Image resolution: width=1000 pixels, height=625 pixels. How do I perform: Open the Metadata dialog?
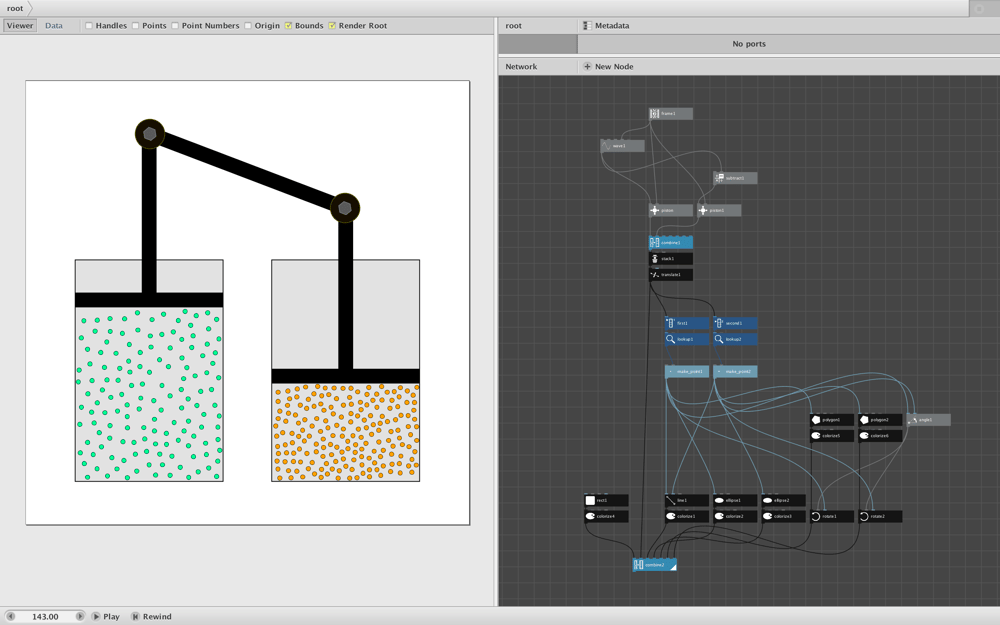click(x=606, y=26)
